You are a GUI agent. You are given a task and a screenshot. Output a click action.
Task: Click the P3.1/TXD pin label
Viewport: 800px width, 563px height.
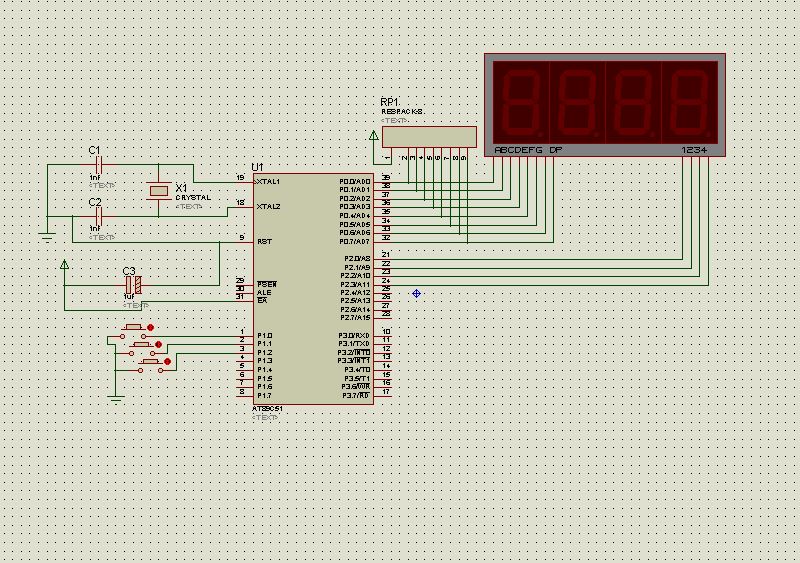[x=354, y=344]
